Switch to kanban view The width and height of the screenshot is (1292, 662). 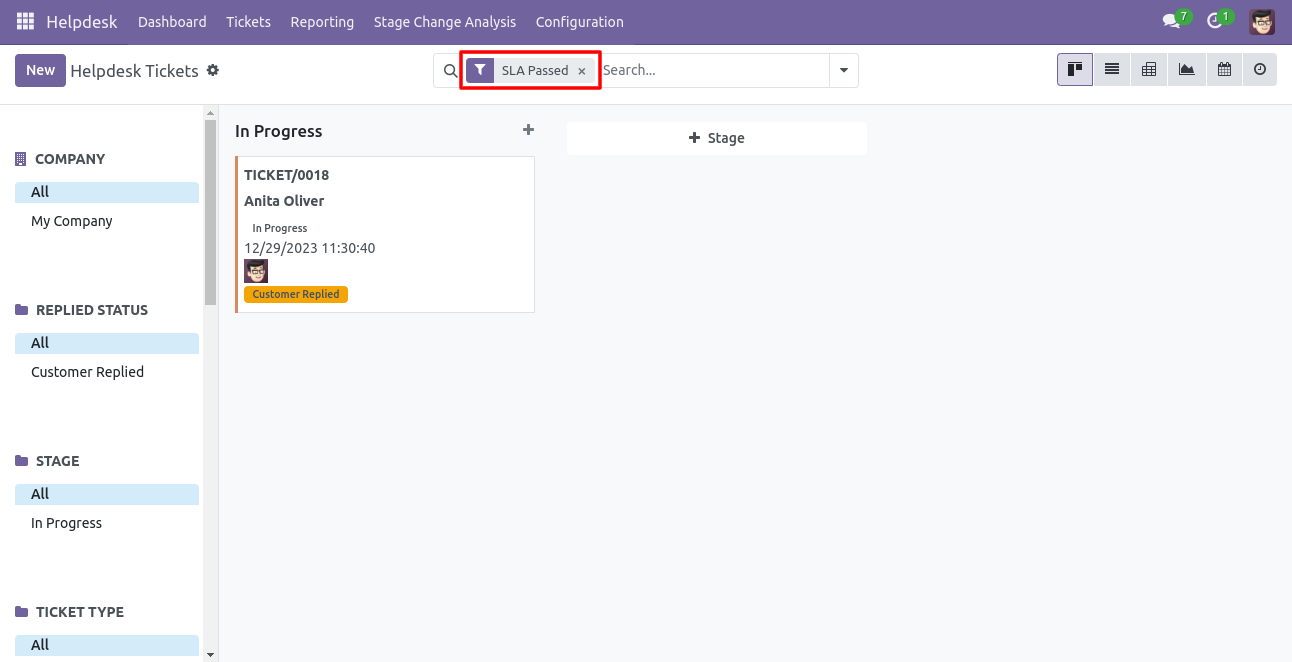[x=1075, y=69]
